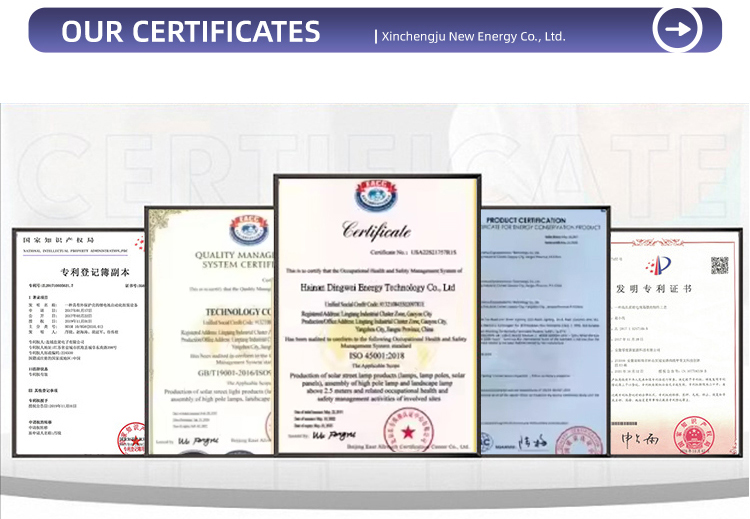Click the cursive Certificate title

click(376, 231)
